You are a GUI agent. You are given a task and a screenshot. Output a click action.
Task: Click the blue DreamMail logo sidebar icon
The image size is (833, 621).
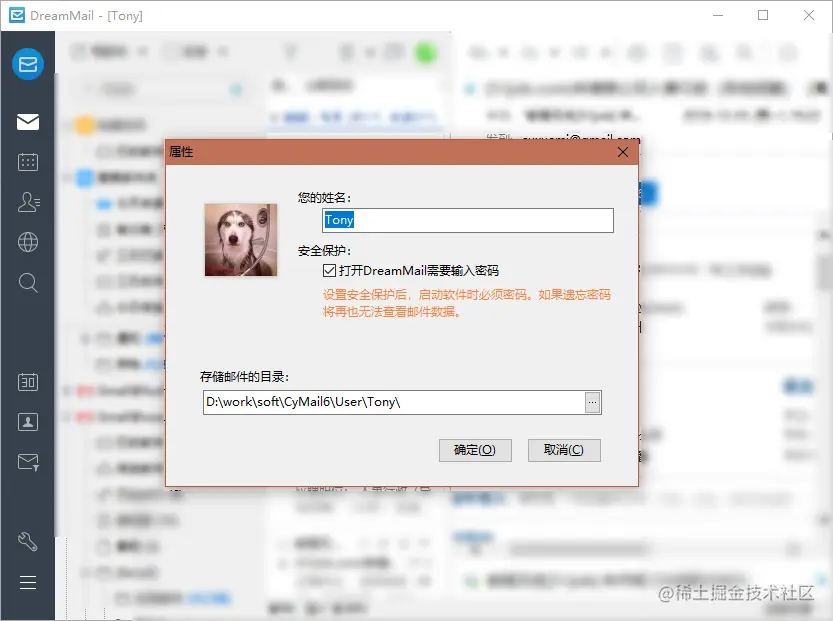(x=28, y=64)
